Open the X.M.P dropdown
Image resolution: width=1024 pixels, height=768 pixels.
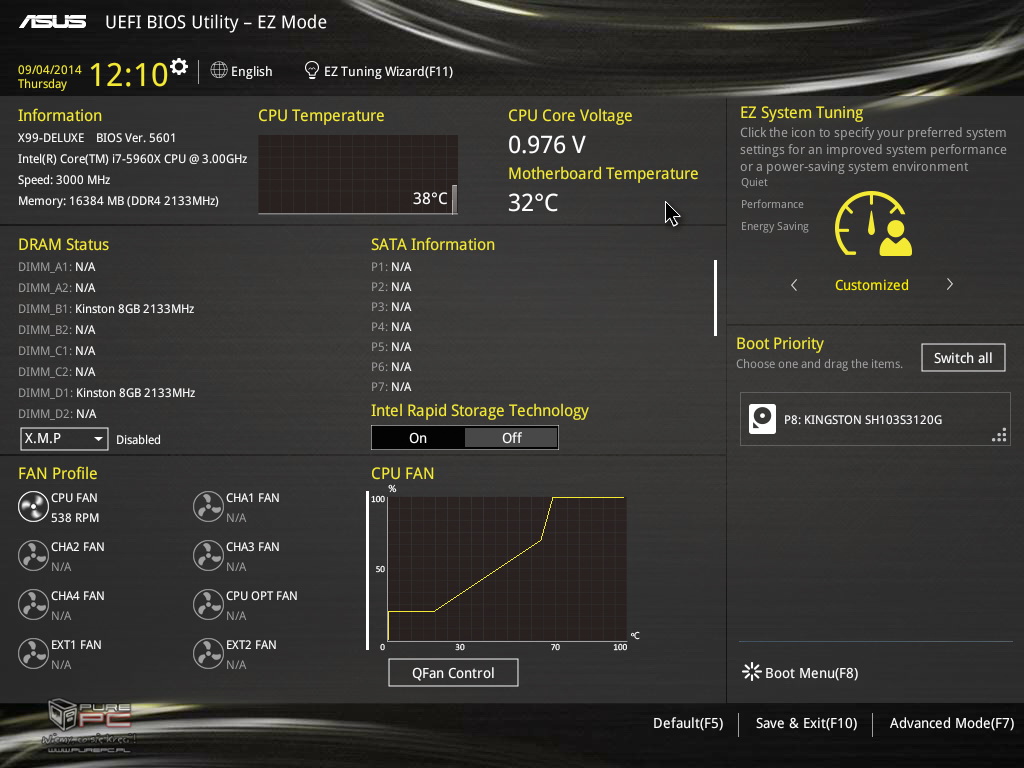(x=64, y=439)
